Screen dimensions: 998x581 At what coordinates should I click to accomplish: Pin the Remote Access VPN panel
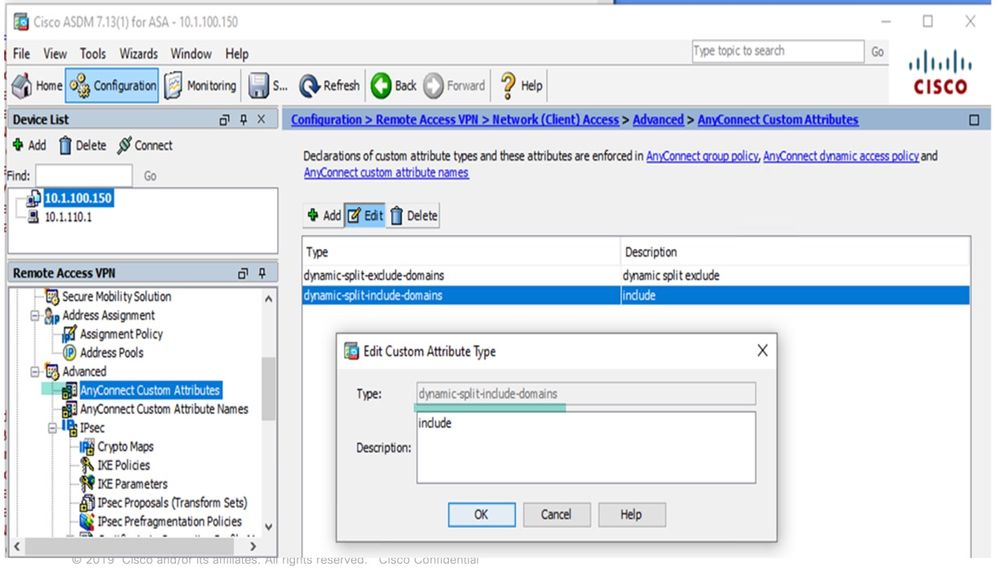click(262, 273)
